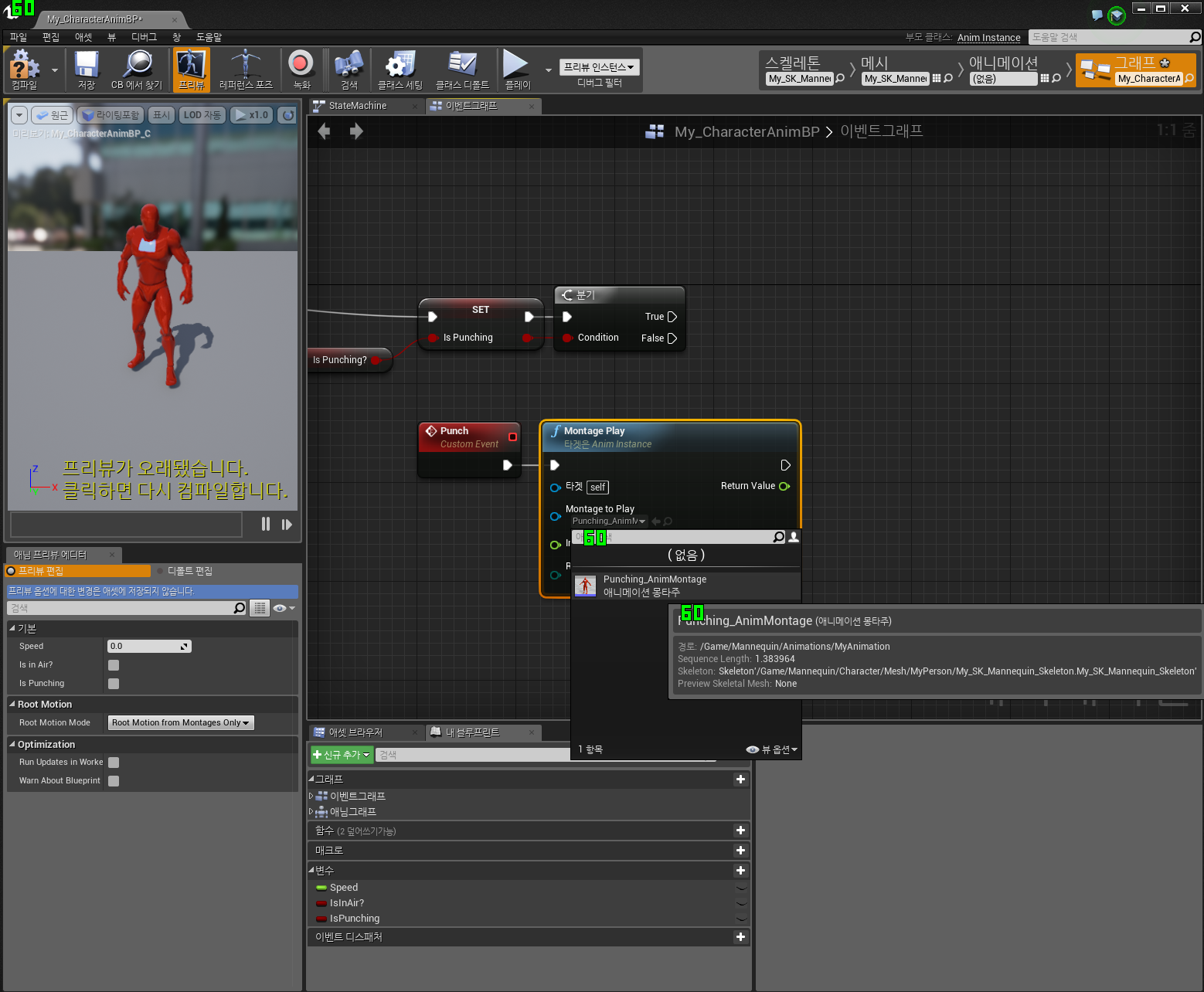Open the Edit (편집) menu
The height and width of the screenshot is (992, 1204).
click(51, 37)
